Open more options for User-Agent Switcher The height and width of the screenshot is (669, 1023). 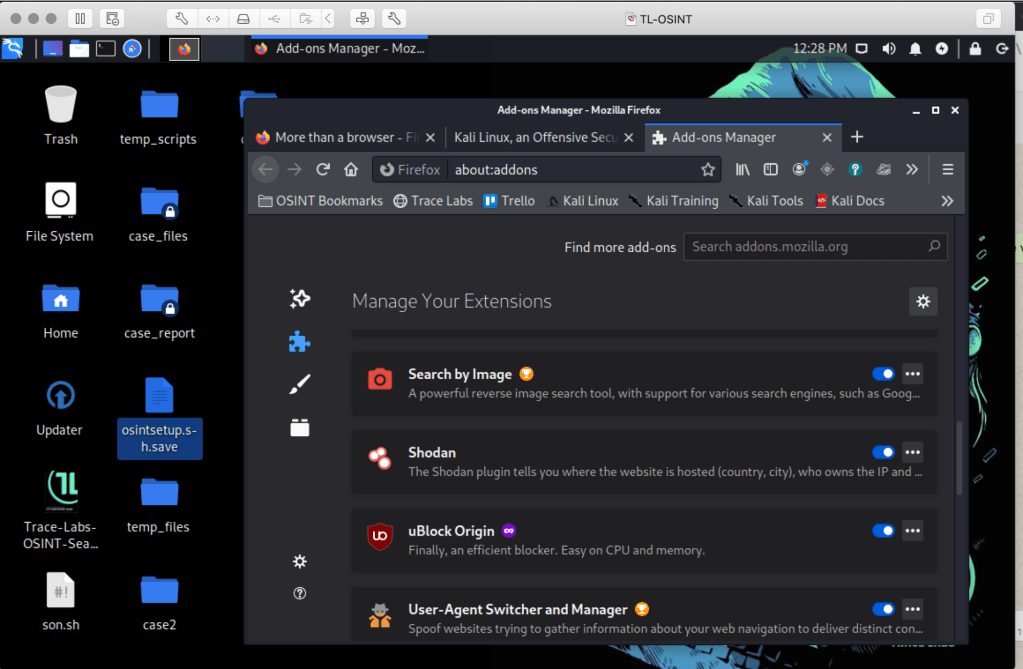[x=912, y=609]
